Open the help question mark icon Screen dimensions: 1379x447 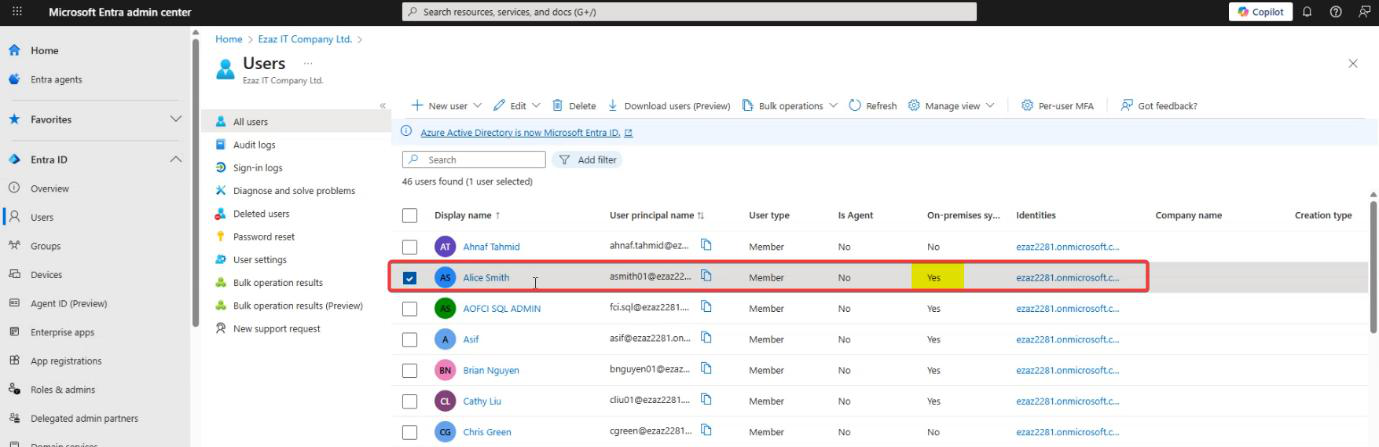1336,12
